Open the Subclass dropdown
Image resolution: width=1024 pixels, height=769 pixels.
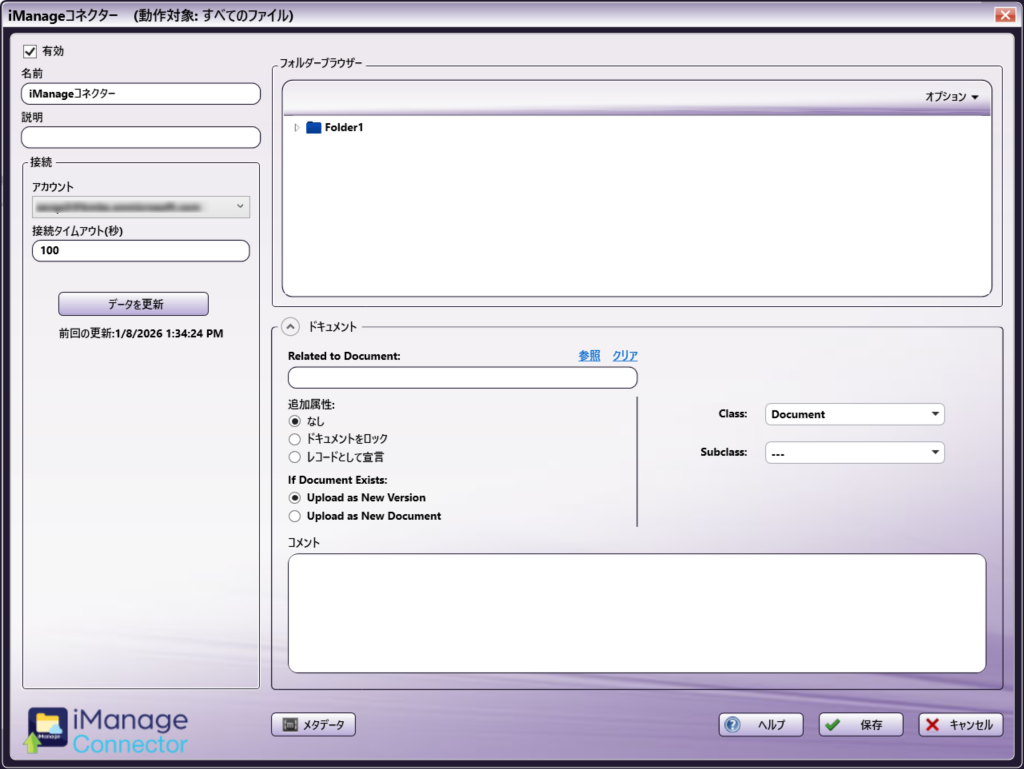[854, 453]
